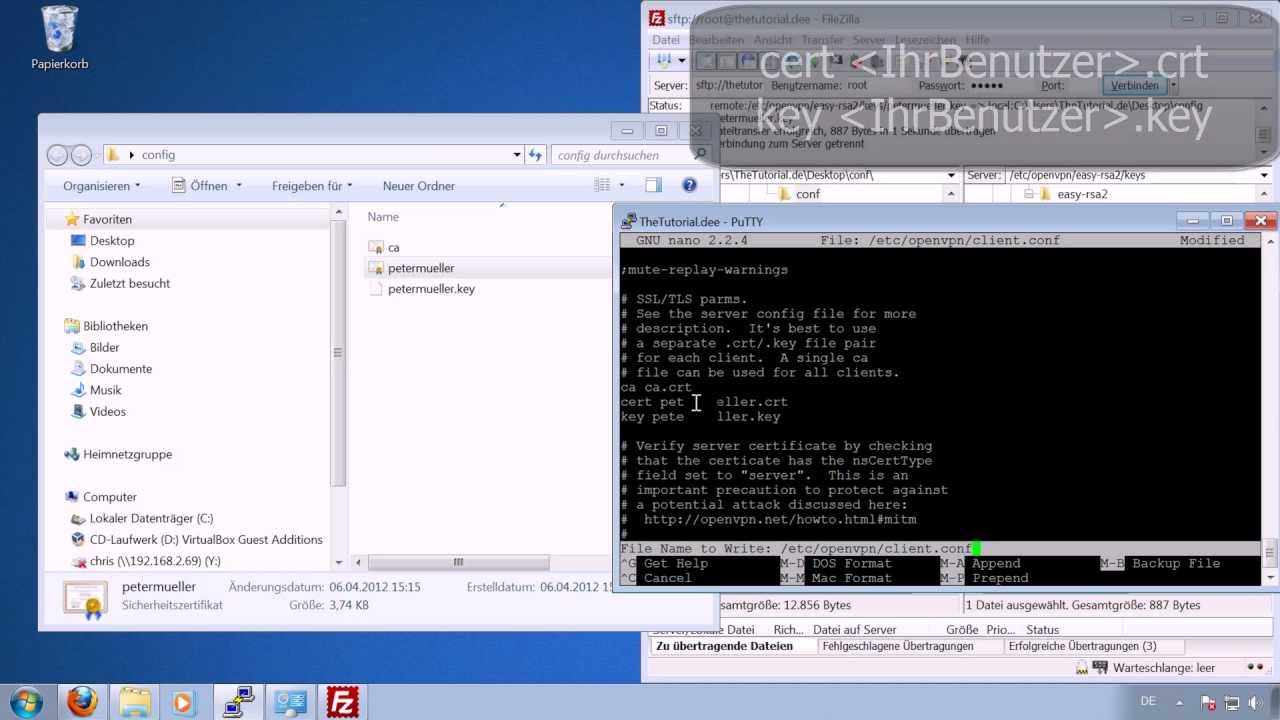This screenshot has width=1280, height=720.
Task: Click the Status column header in FileZilla queue
Action: tap(1042, 630)
